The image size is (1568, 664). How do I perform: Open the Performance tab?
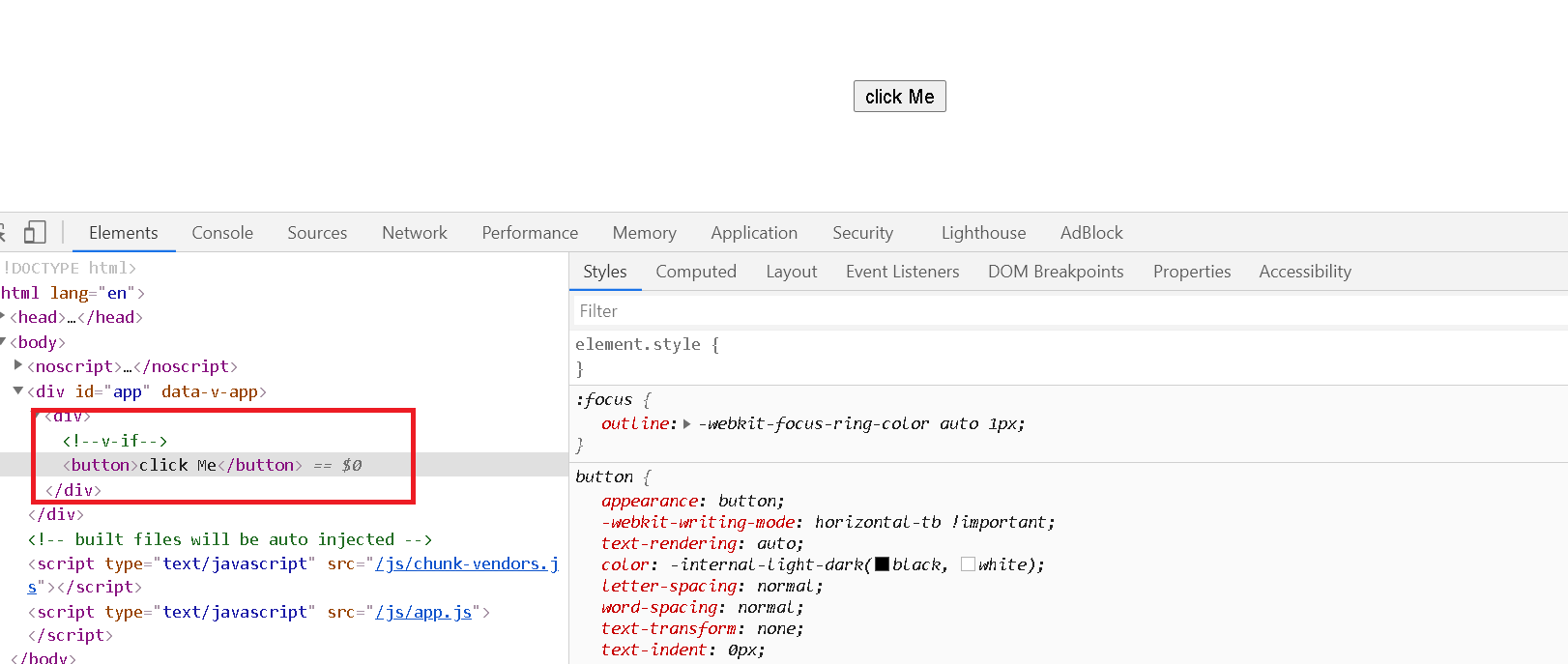tap(530, 233)
